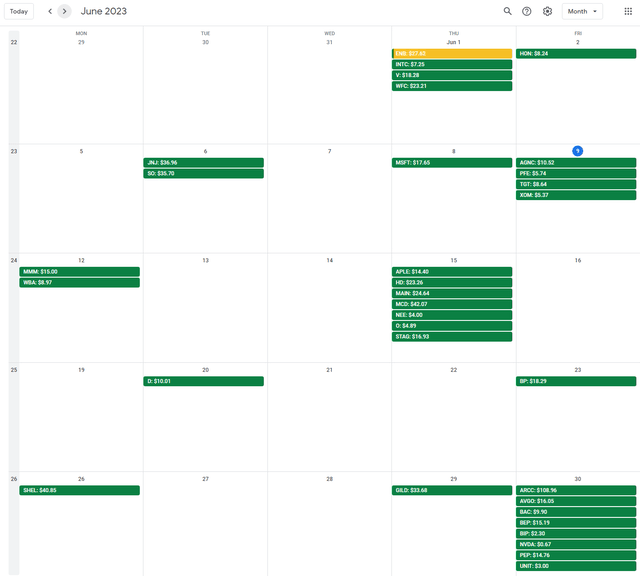Go to the previous month arrow

50,11
